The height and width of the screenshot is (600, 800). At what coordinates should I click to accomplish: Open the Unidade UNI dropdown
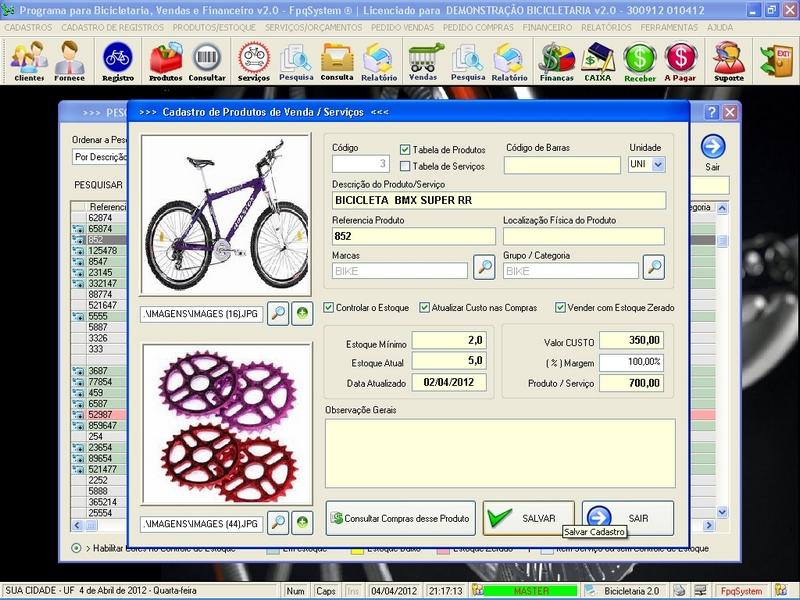pyautogui.click(x=658, y=164)
